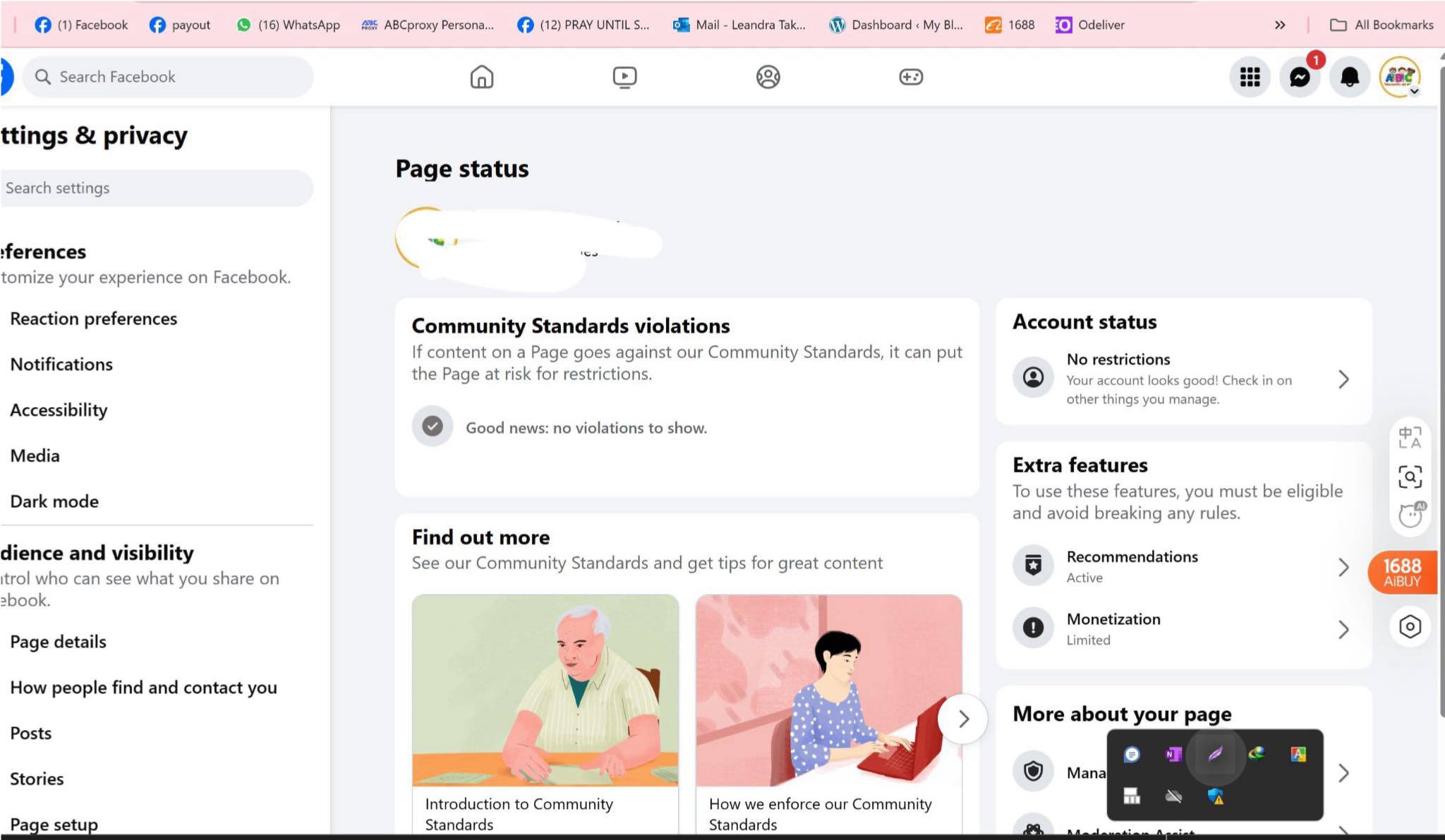Screen dimensions: 1445x840
Task: Click the colorful letter A tray icon
Action: point(1298,755)
